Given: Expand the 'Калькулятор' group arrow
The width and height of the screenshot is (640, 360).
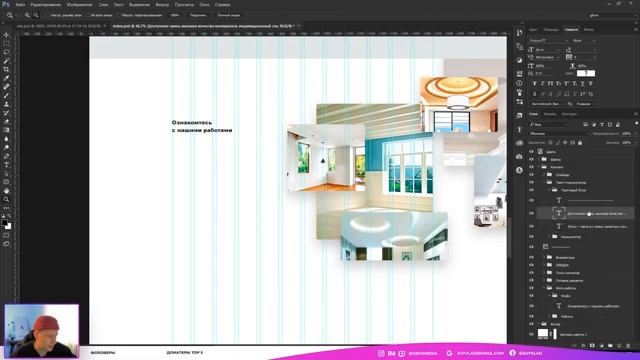Looking at the screenshot, I should tap(549, 237).
